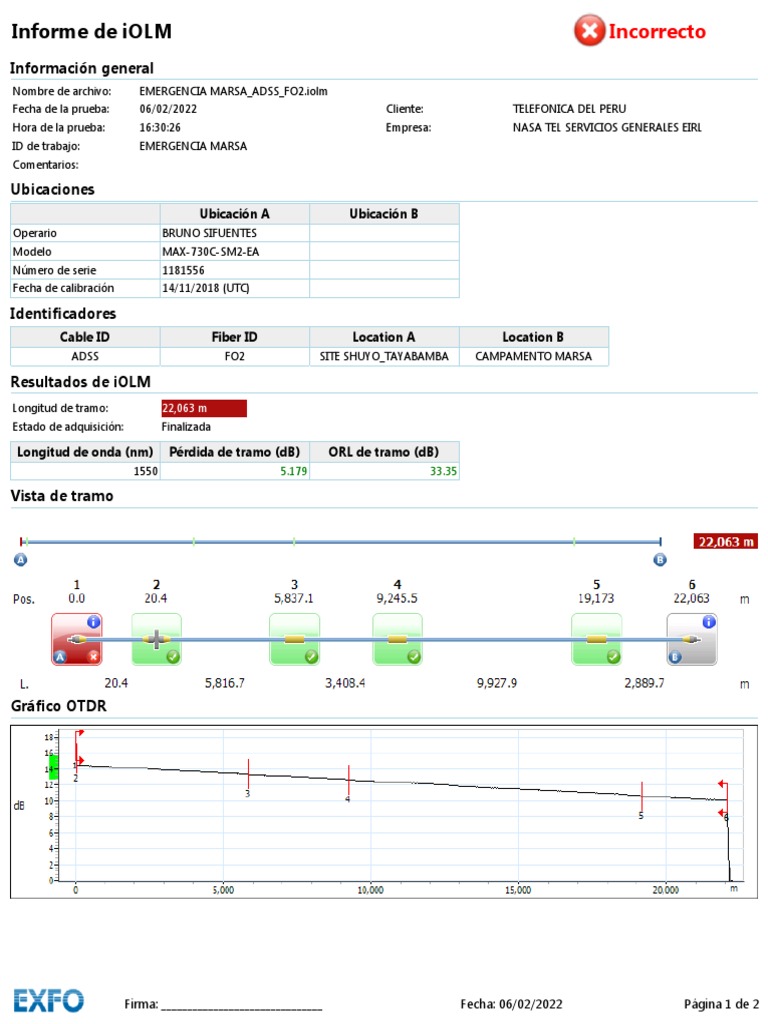Click the red Longitud de tramo value
The height and width of the screenshot is (1024, 768).
(x=204, y=408)
